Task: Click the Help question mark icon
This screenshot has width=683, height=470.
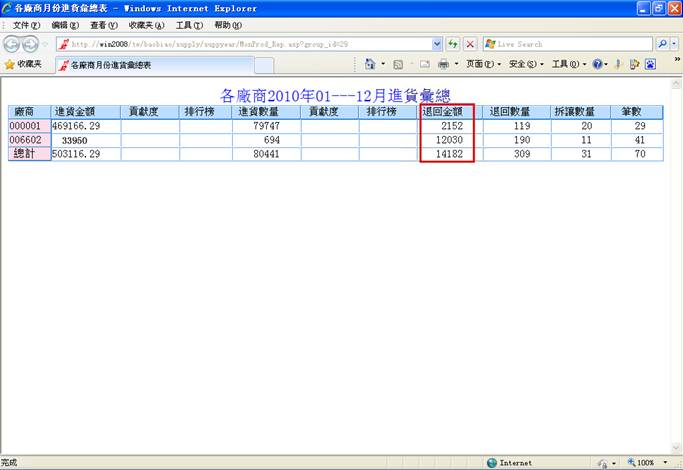Action: [x=598, y=64]
